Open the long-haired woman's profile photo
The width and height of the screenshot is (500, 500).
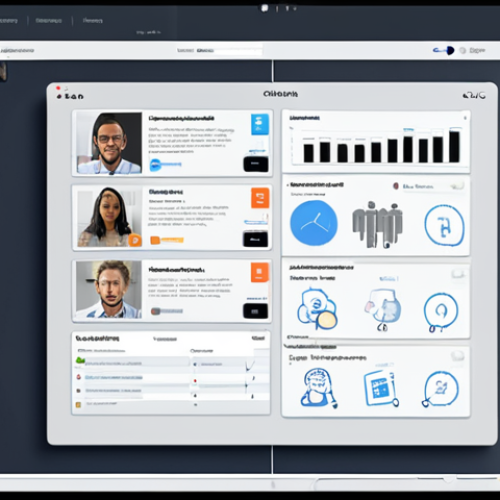point(109,217)
